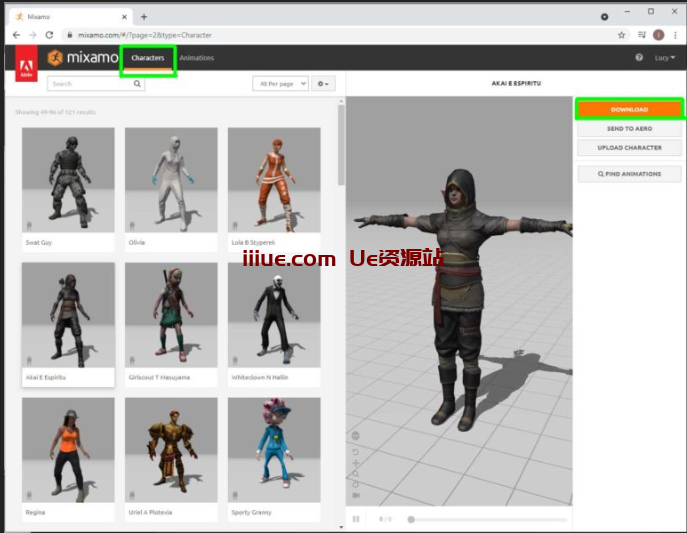This screenshot has height=533, width=687.
Task: Pause the animation playback
Action: coord(354,519)
